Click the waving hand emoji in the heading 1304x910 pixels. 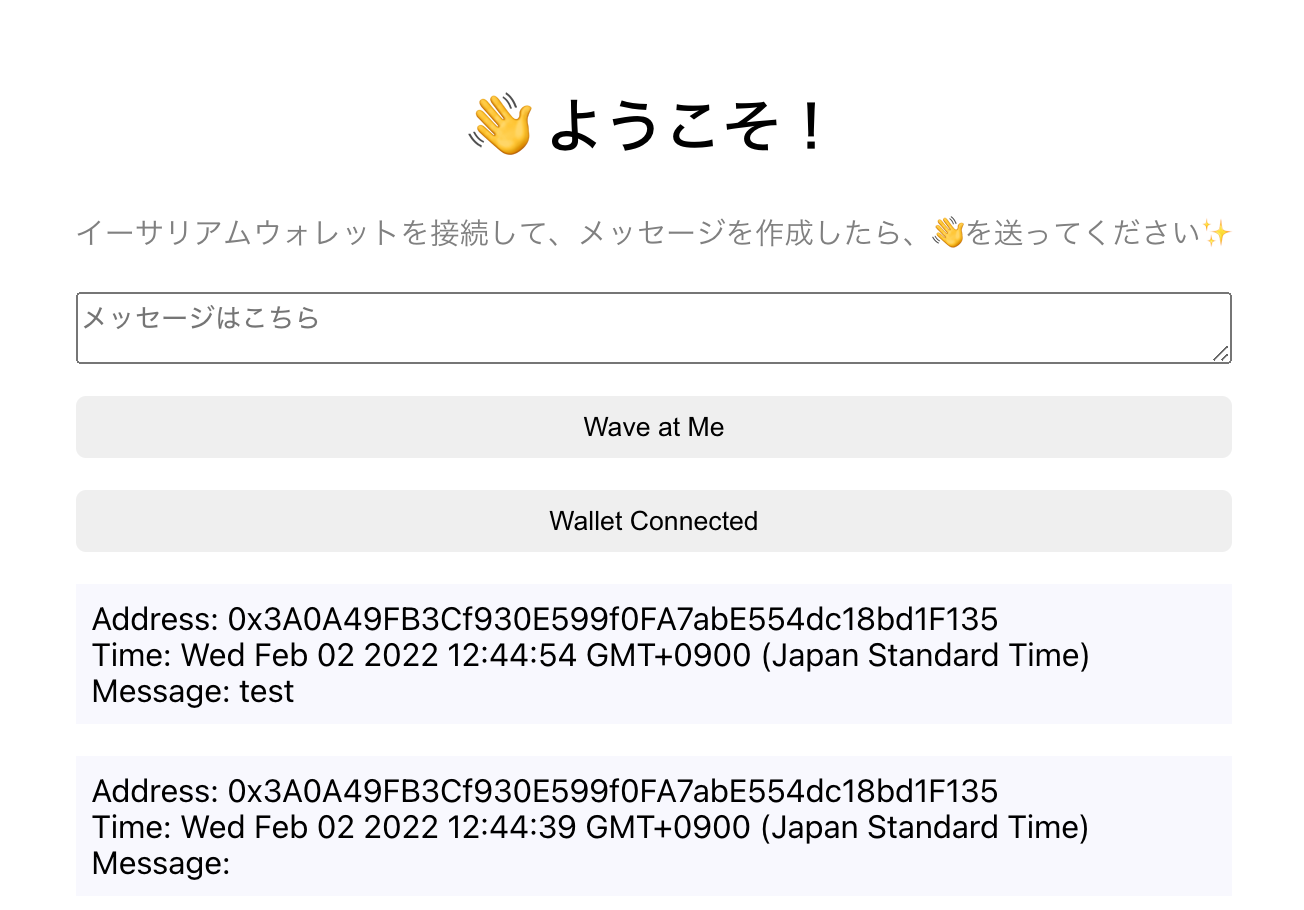(501, 124)
